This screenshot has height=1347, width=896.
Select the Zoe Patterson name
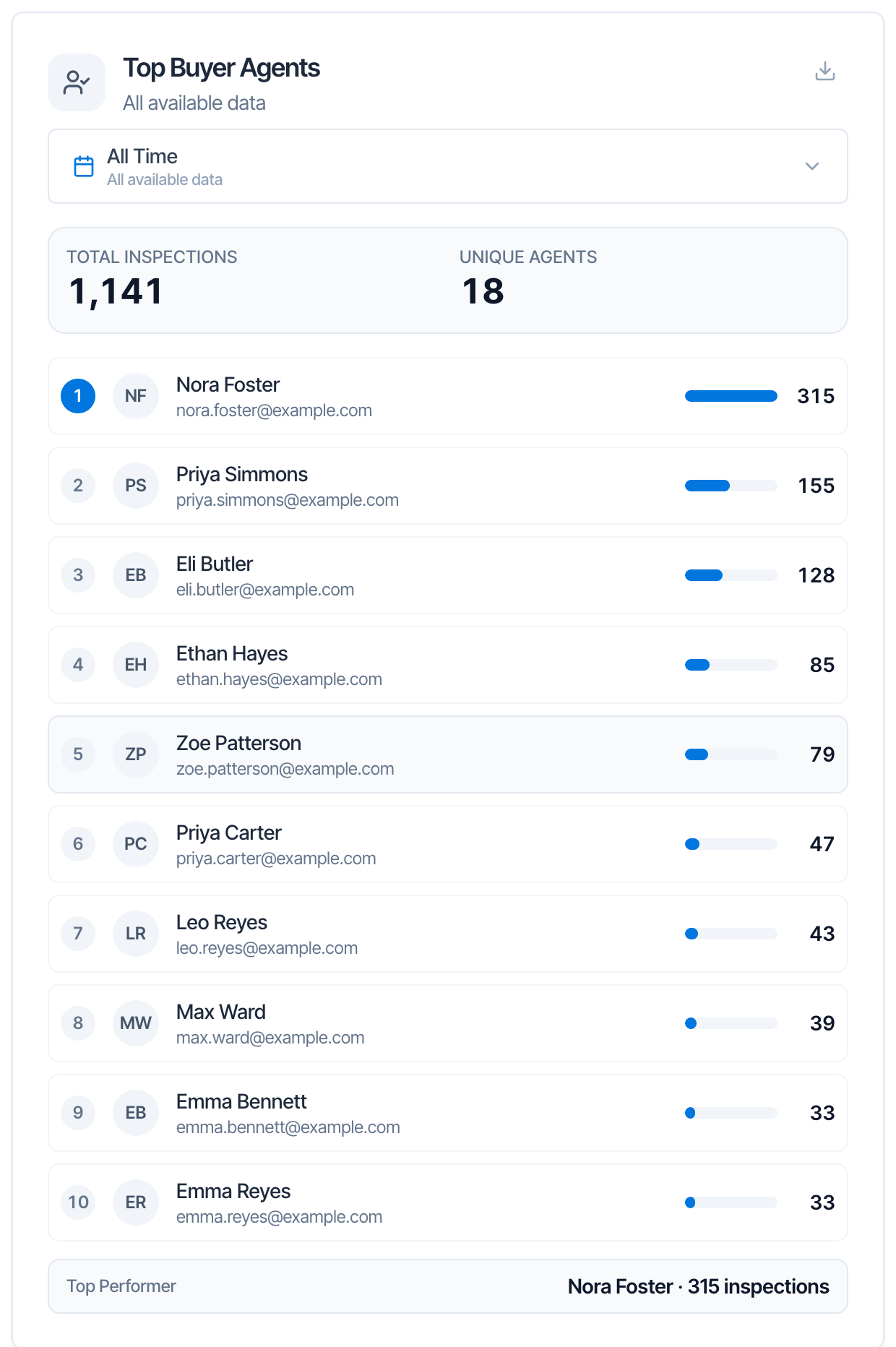click(x=238, y=743)
